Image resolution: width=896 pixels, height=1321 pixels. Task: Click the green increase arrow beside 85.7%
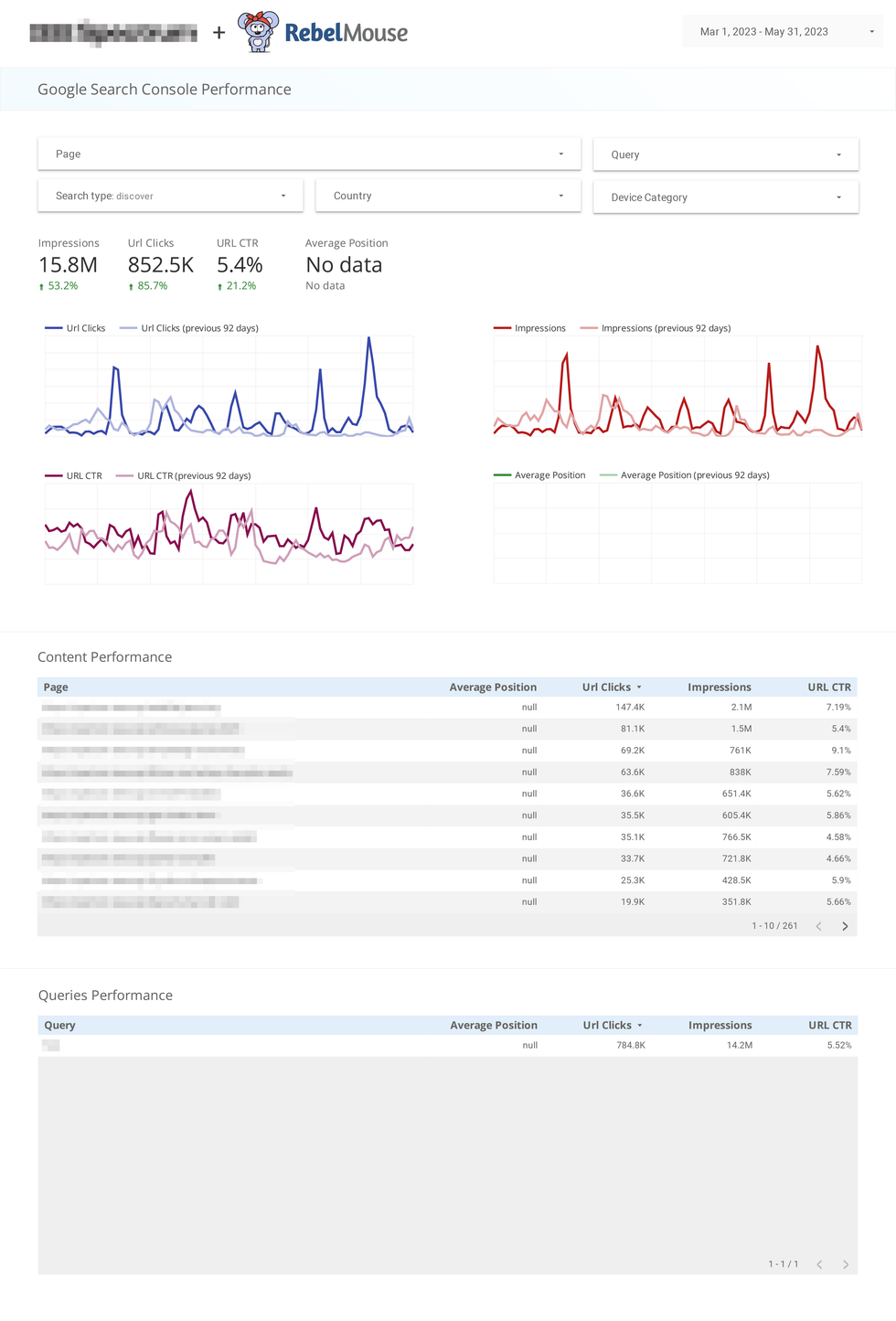click(x=130, y=286)
